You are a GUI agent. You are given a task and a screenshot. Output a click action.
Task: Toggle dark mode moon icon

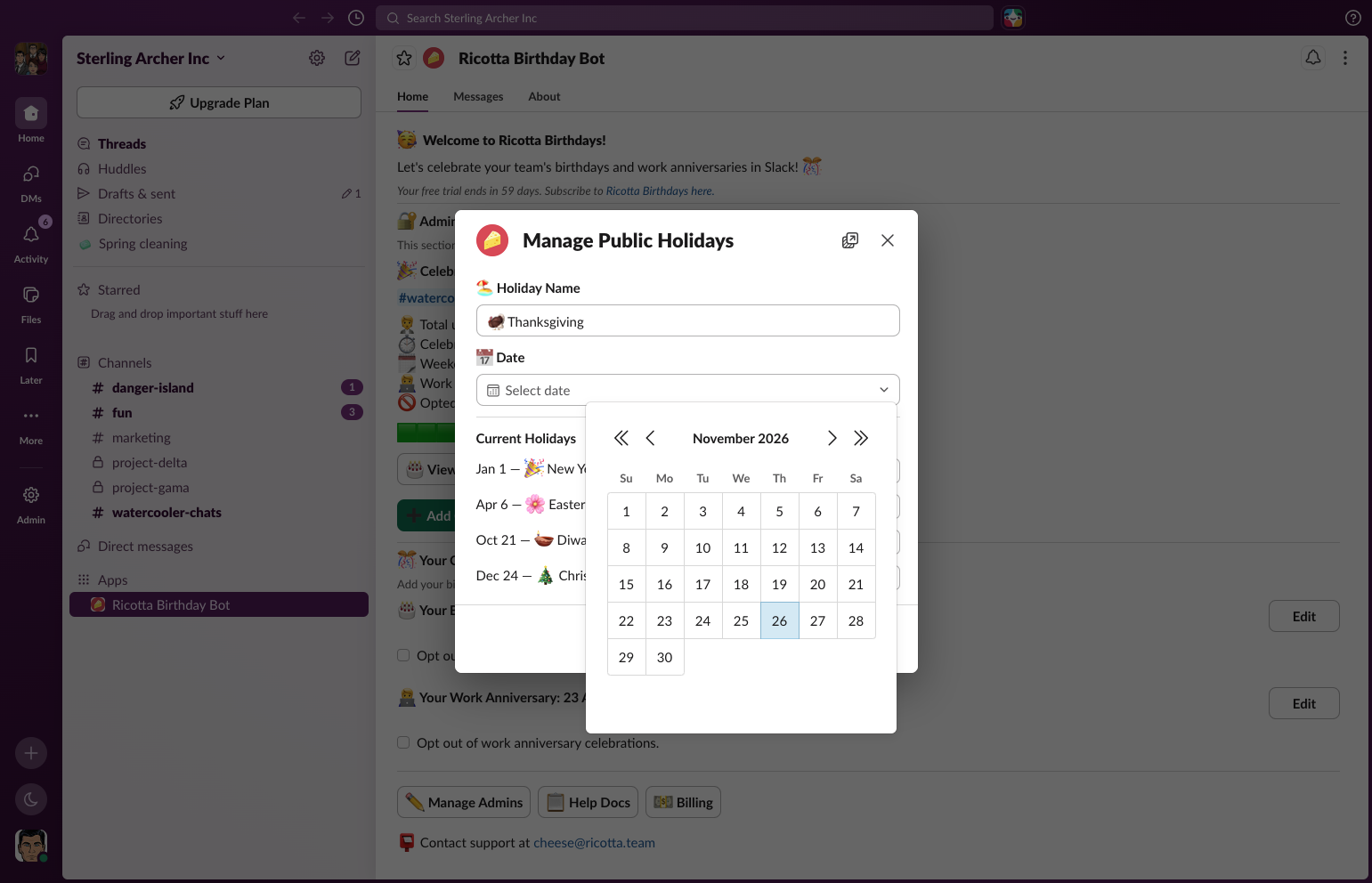click(x=31, y=799)
